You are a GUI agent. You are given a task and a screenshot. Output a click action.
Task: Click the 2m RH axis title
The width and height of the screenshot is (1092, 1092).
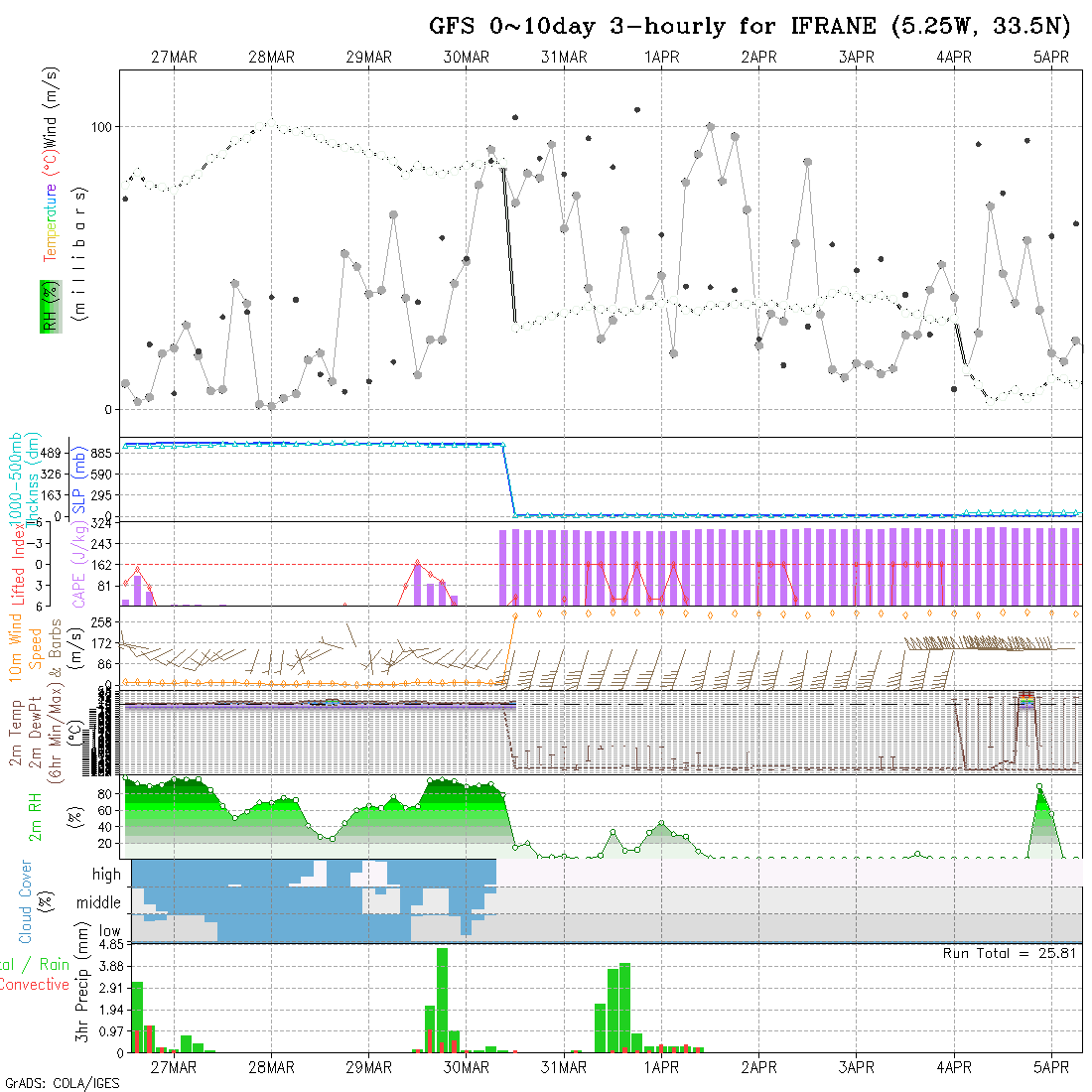click(36, 818)
